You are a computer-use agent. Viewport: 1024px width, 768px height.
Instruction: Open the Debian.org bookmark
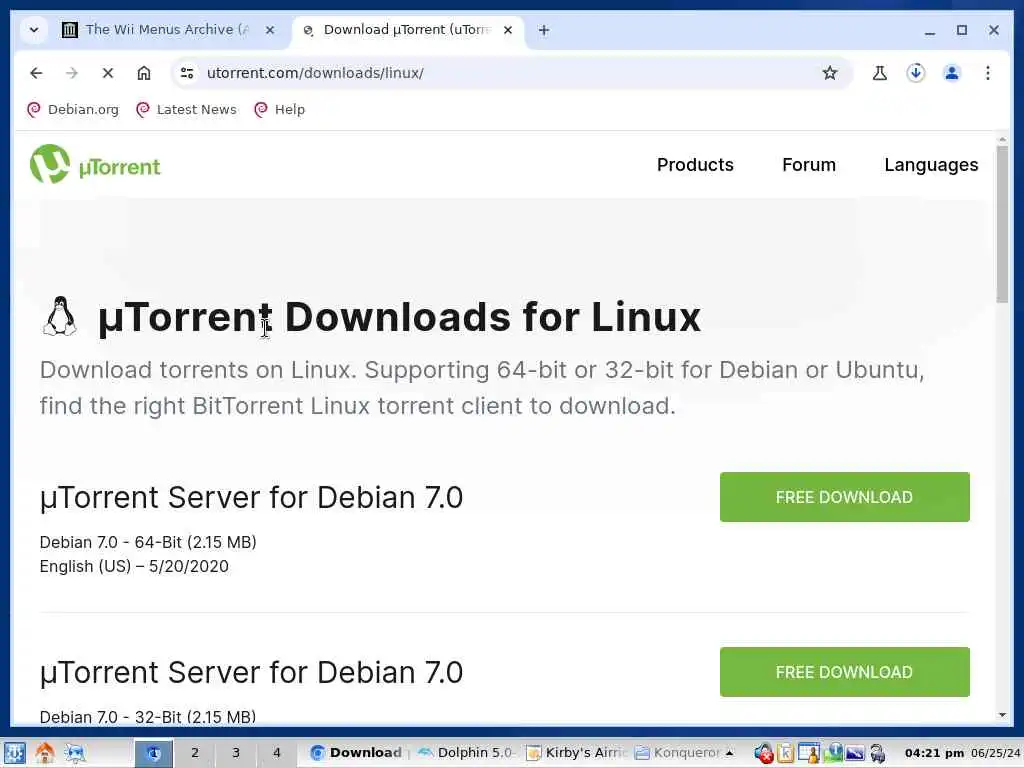coord(73,110)
